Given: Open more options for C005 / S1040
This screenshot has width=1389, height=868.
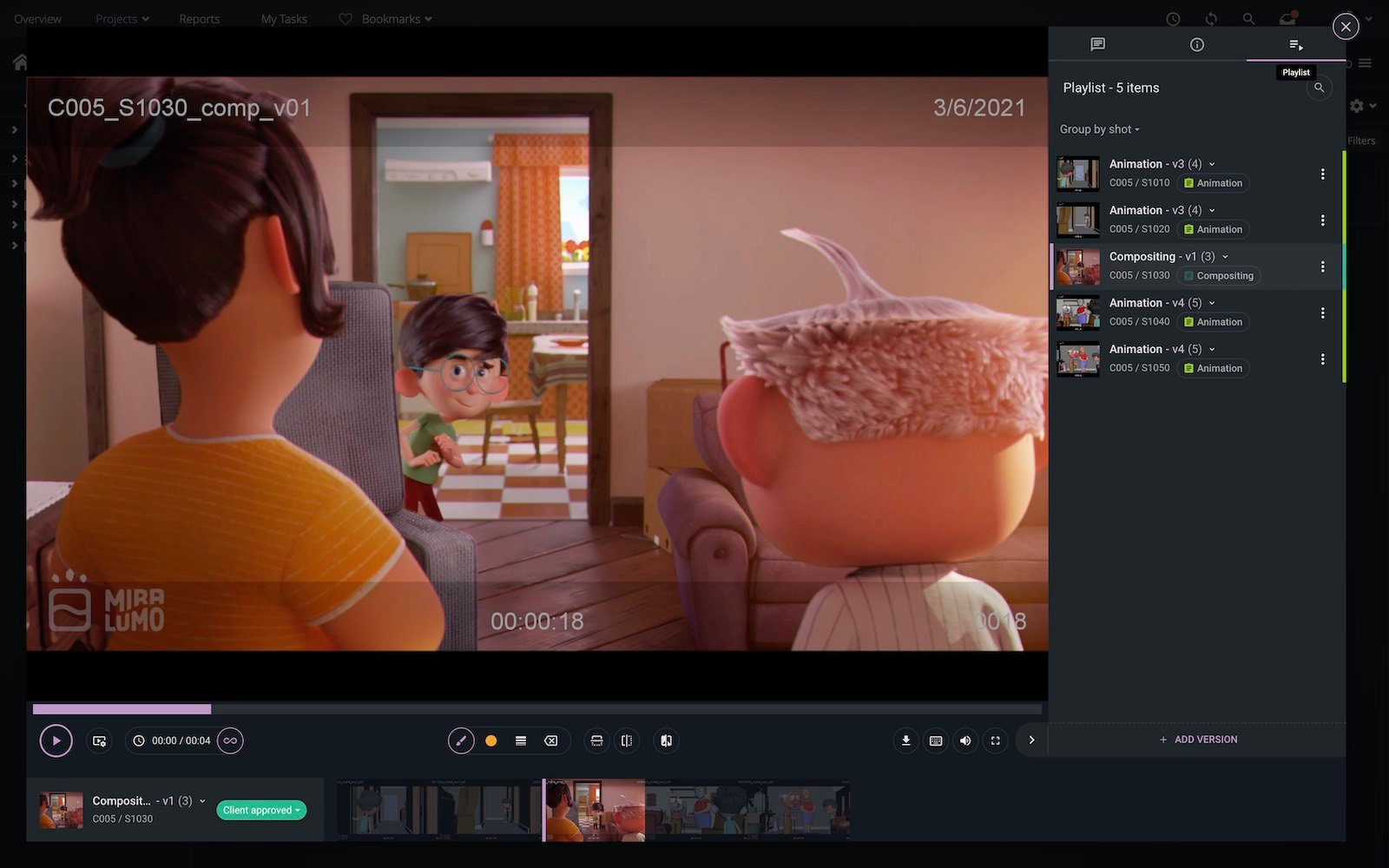Looking at the screenshot, I should click(x=1322, y=312).
